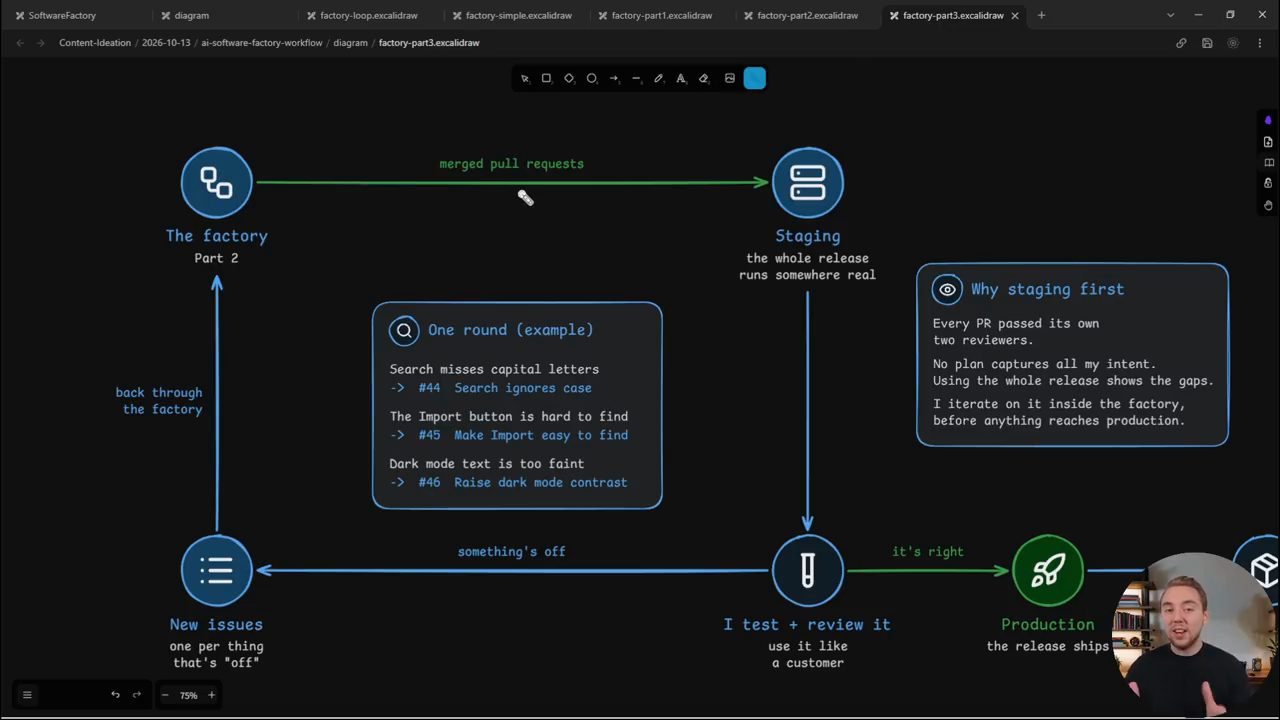This screenshot has width=1280, height=720.
Task: Click the magnifier icon in One round box
Action: pyautogui.click(x=404, y=330)
